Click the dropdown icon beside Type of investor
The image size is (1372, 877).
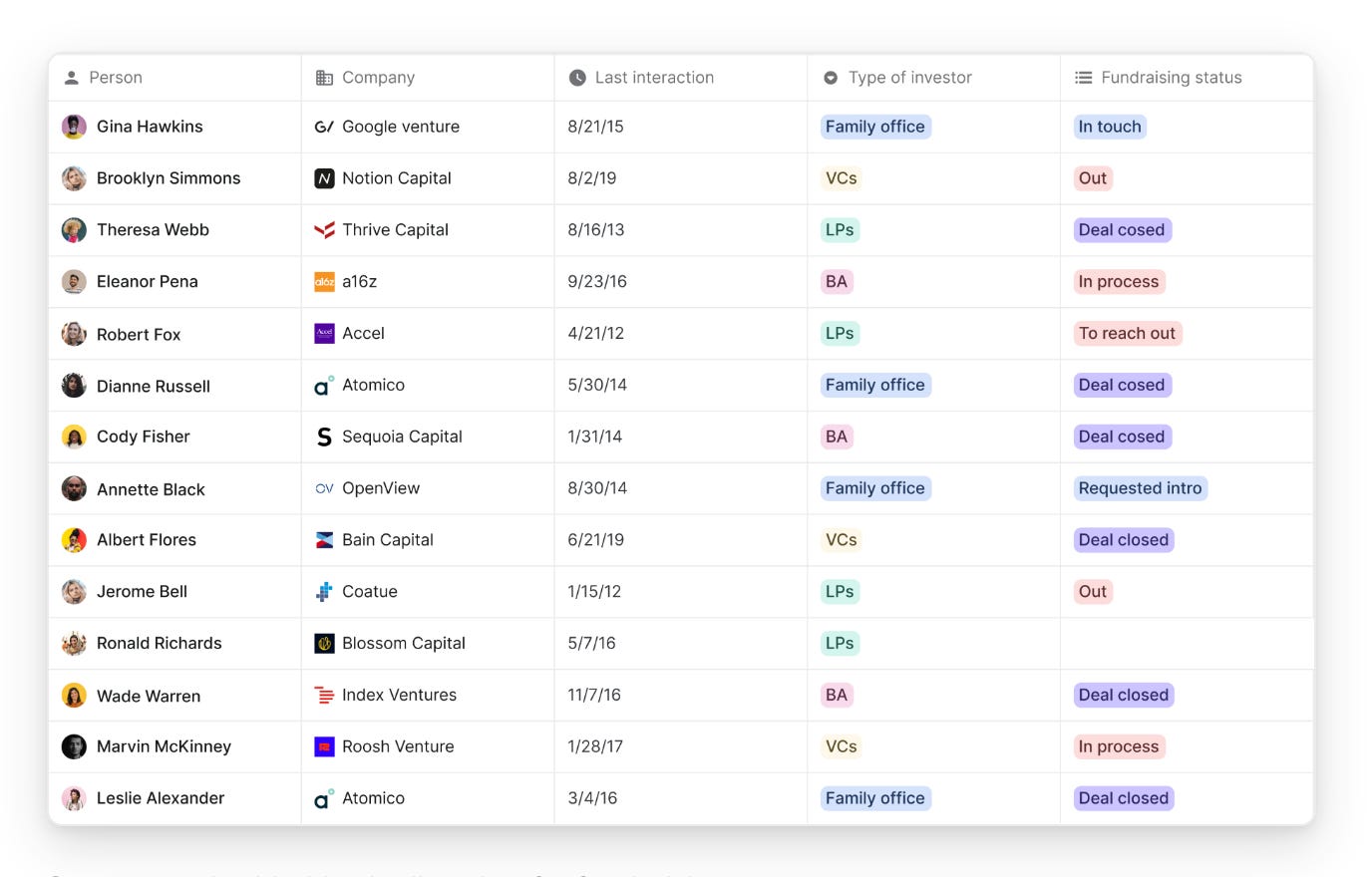click(x=831, y=78)
